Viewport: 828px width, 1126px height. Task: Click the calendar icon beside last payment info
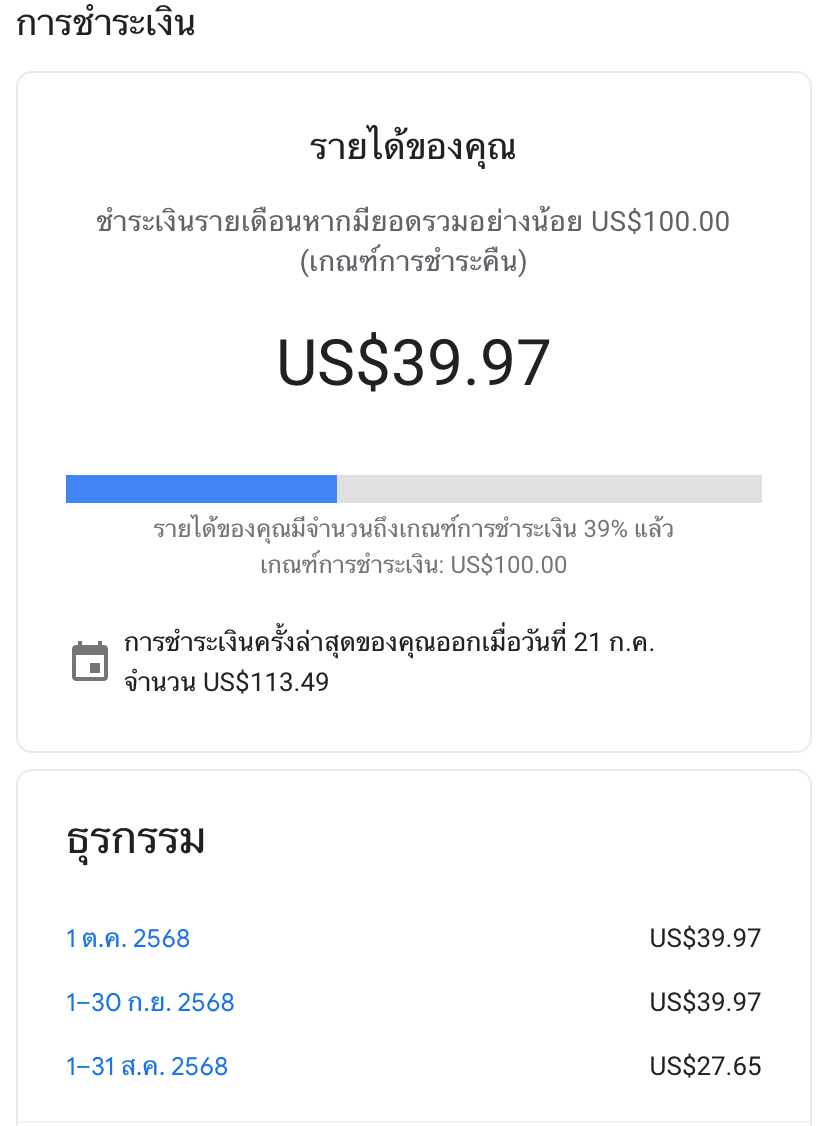[90, 662]
